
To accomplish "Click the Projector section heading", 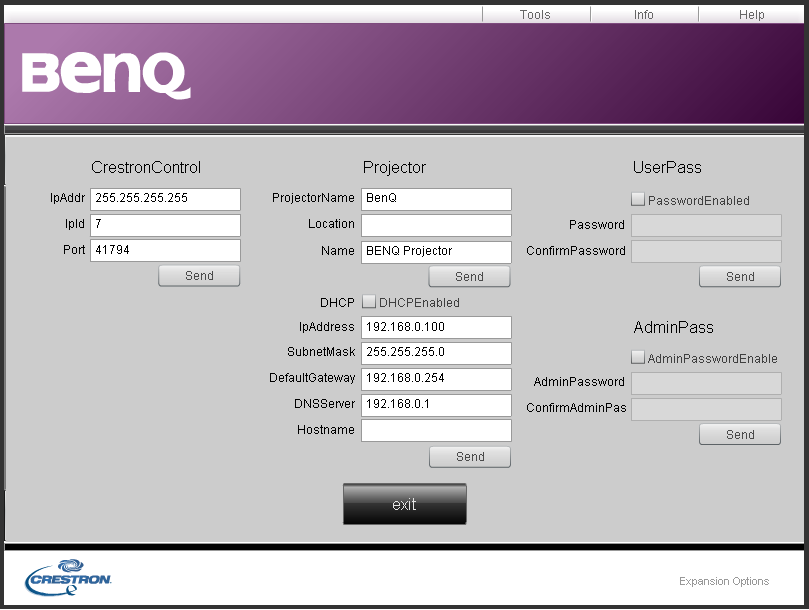I will pos(394,167).
